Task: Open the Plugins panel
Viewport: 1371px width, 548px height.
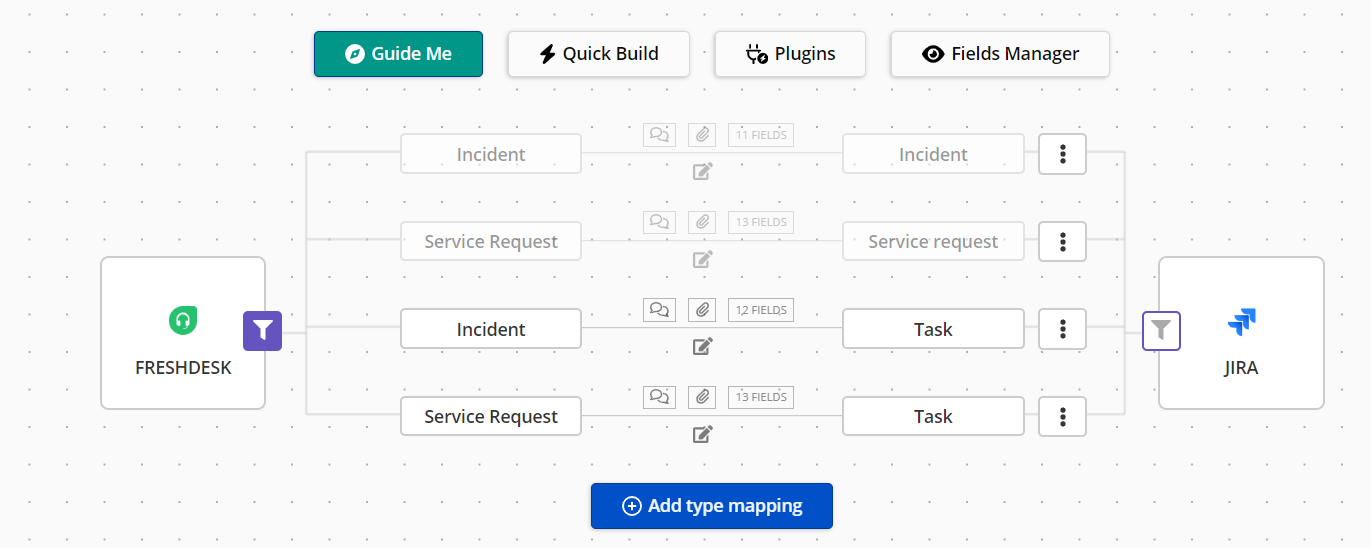Action: pyautogui.click(x=790, y=54)
